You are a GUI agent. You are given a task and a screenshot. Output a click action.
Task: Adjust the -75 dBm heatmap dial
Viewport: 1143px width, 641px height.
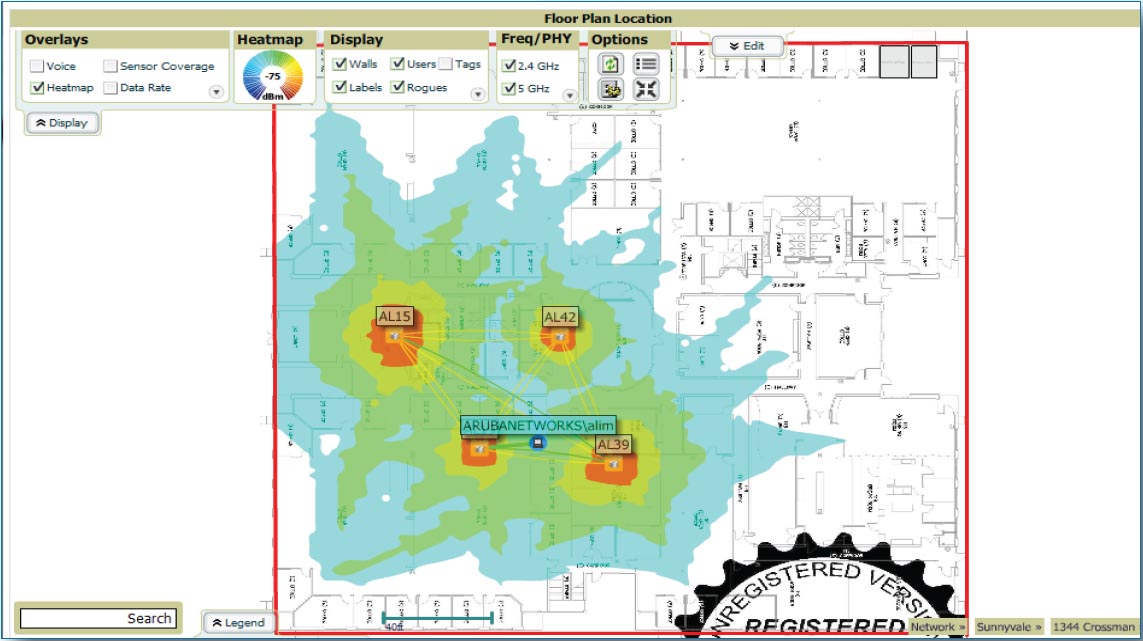(273, 76)
